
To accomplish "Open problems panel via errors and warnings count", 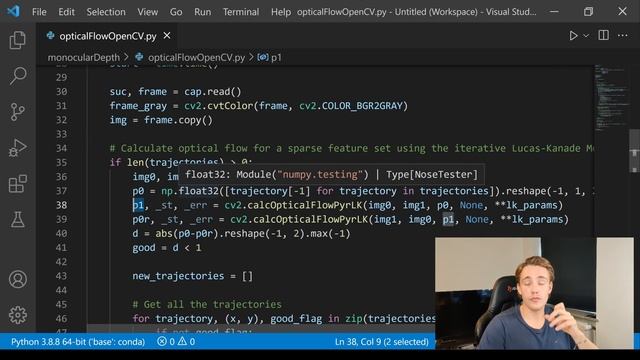I will point(176,342).
